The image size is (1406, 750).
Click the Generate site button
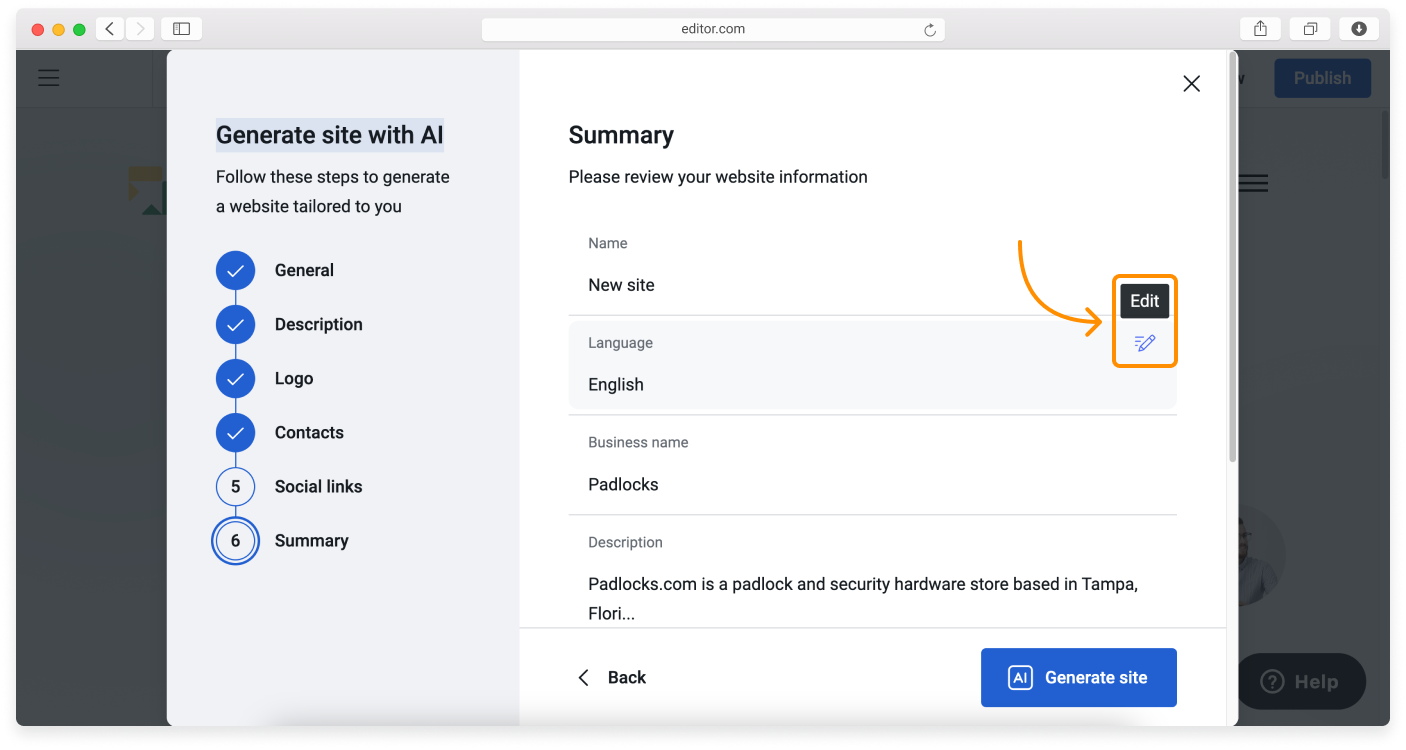[x=1078, y=677]
